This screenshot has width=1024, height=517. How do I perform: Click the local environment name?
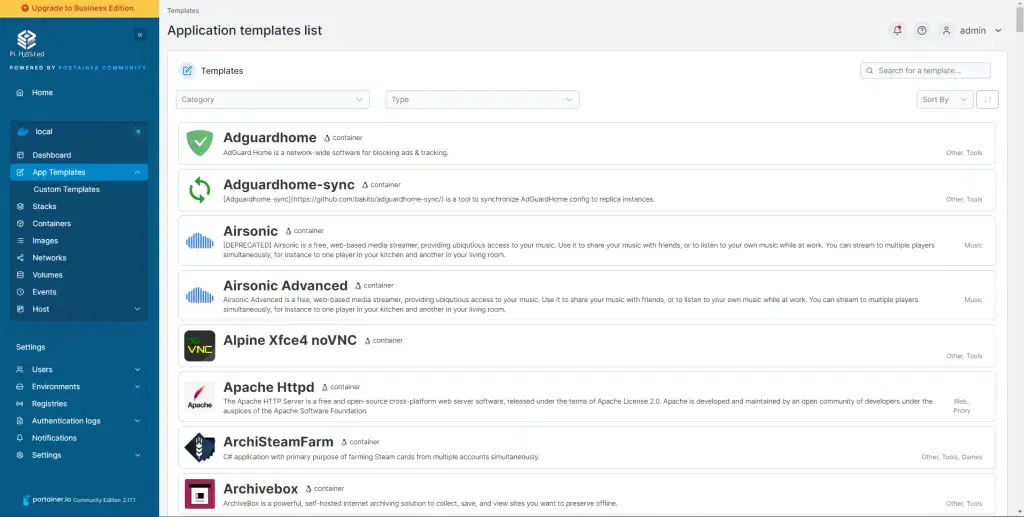point(44,132)
